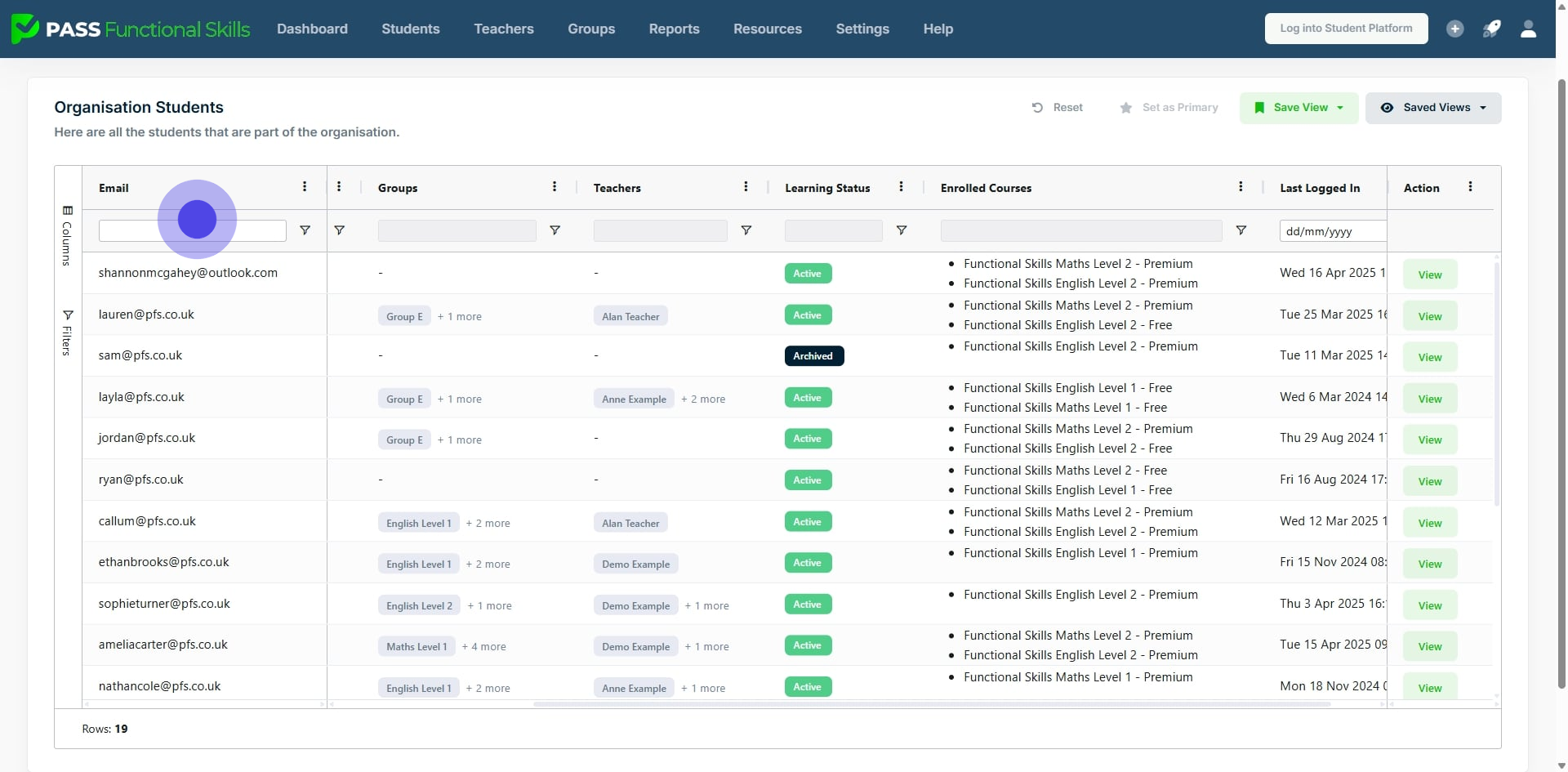Click the plus circle icon in header
The height and width of the screenshot is (772, 1568).
(1454, 29)
